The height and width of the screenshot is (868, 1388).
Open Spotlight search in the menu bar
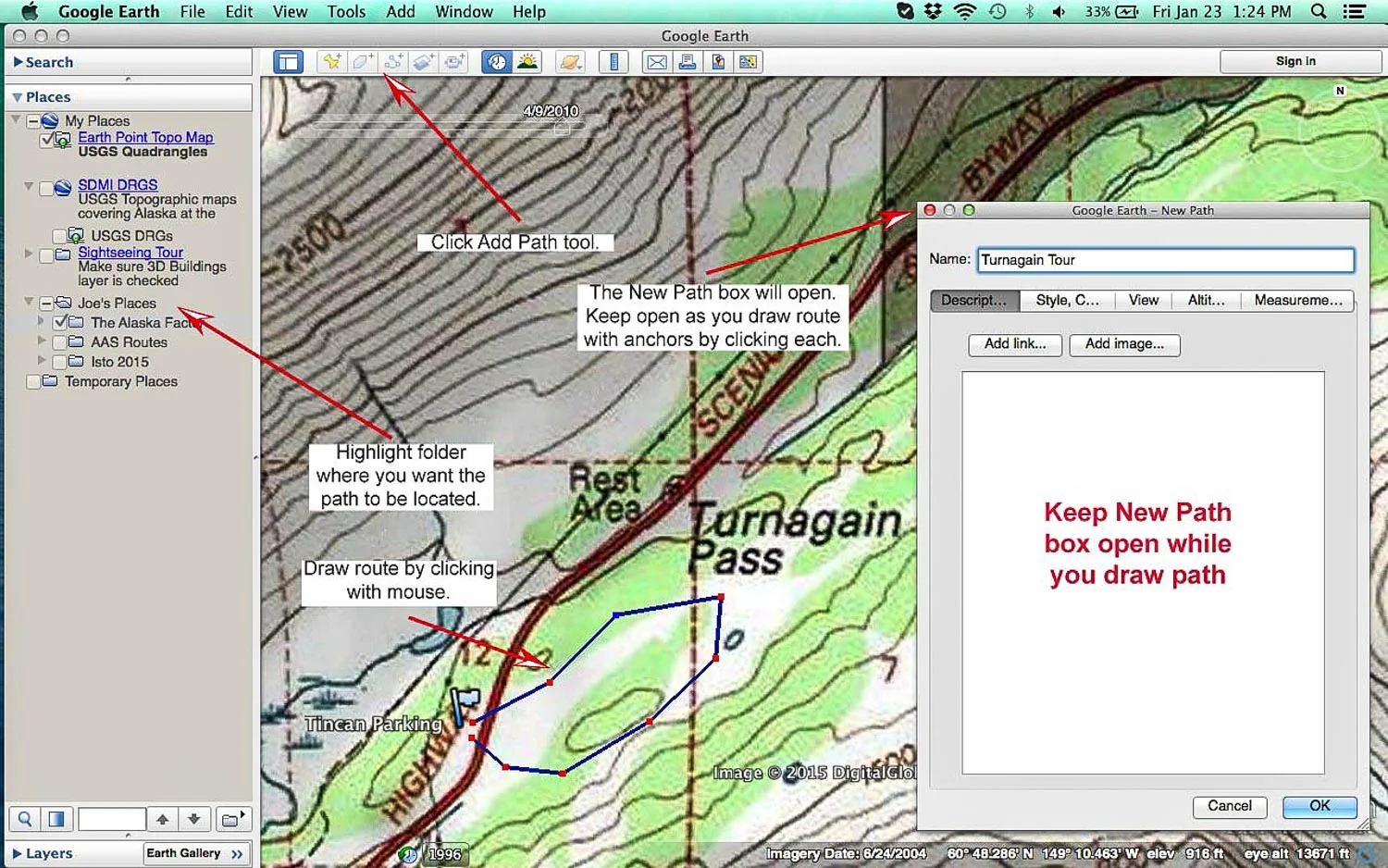point(1319,11)
